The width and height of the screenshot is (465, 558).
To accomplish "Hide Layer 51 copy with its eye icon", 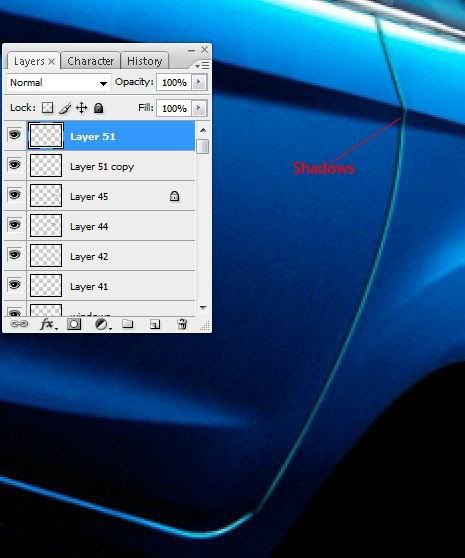I will 15,165.
